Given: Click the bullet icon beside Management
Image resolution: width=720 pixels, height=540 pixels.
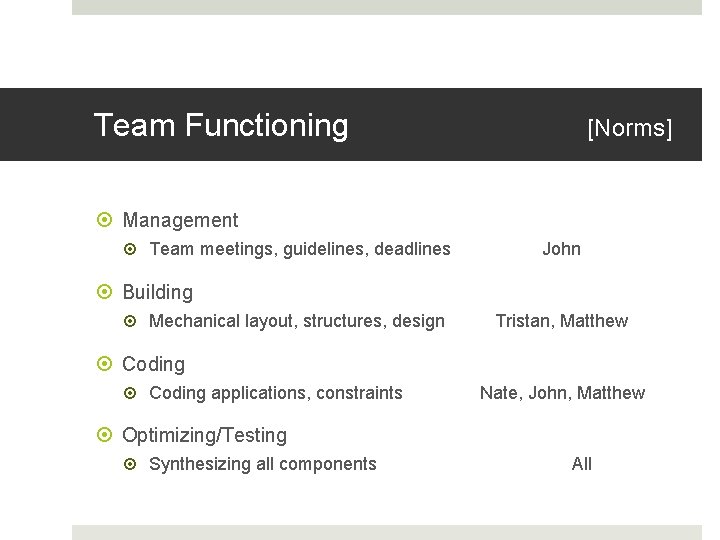Looking at the screenshot, I should pyautogui.click(x=105, y=221).
